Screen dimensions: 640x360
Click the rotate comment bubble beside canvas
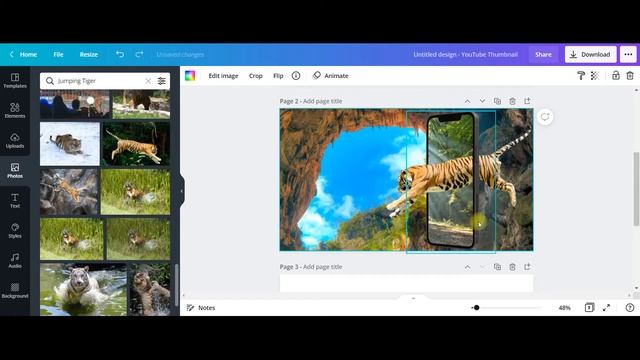pyautogui.click(x=544, y=117)
